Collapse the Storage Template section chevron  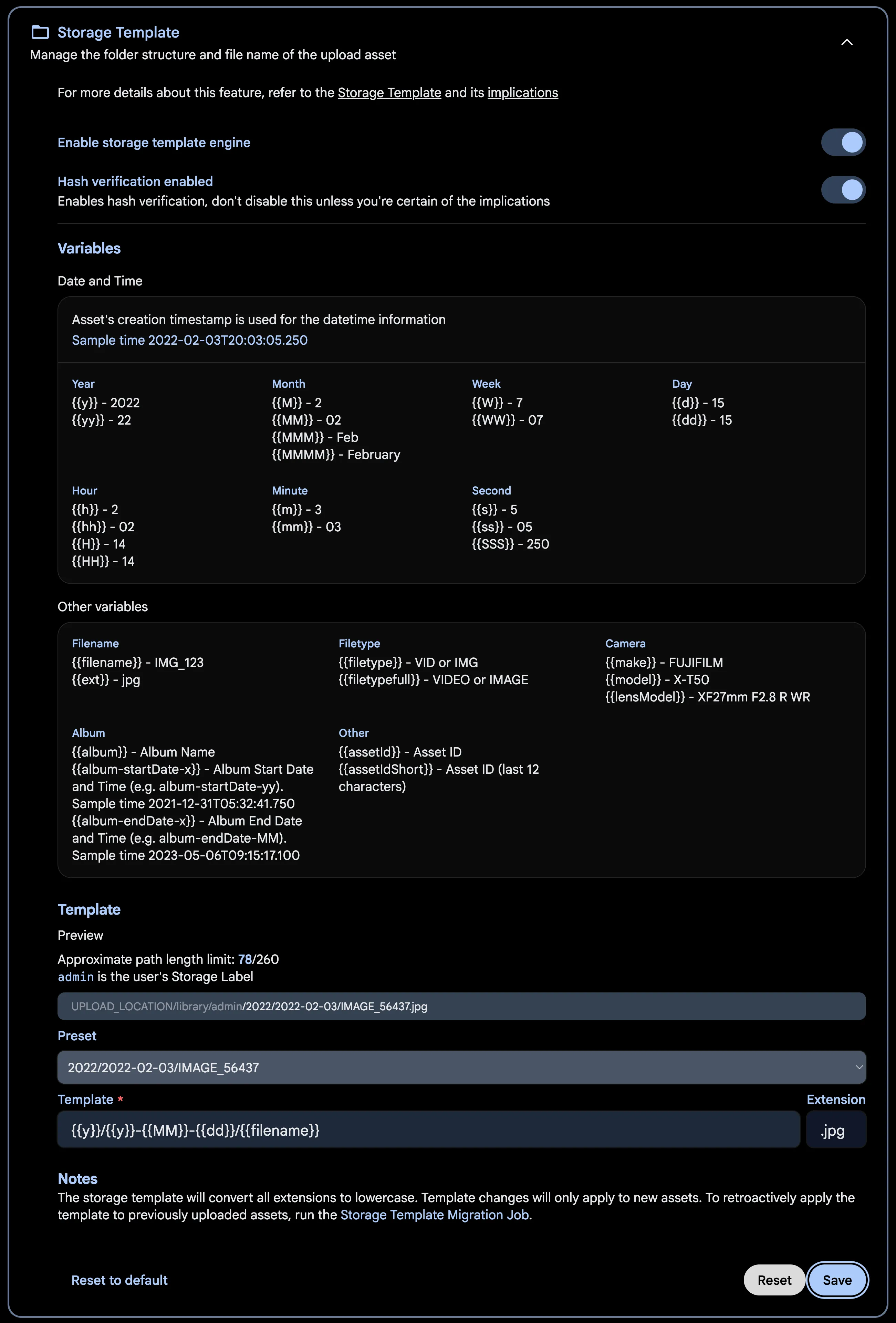tap(846, 43)
